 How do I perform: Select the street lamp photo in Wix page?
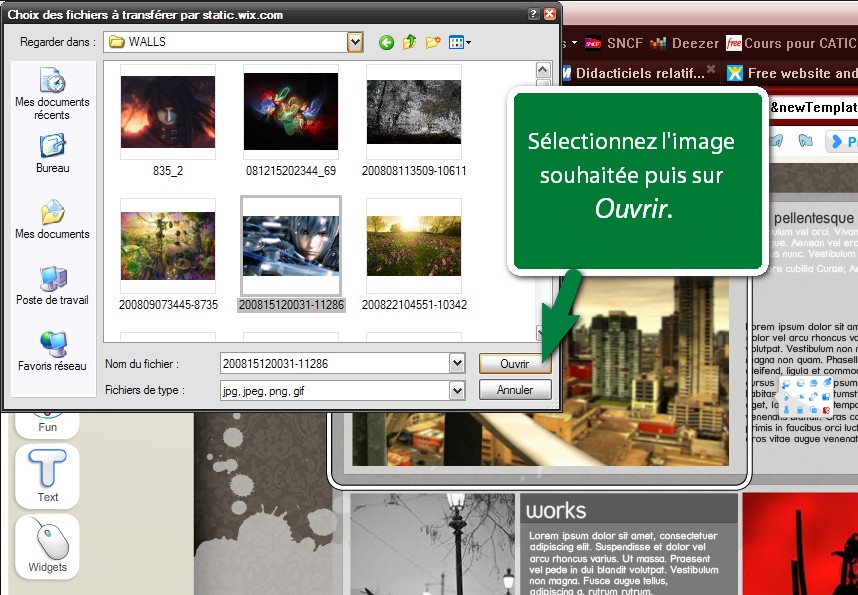point(432,544)
